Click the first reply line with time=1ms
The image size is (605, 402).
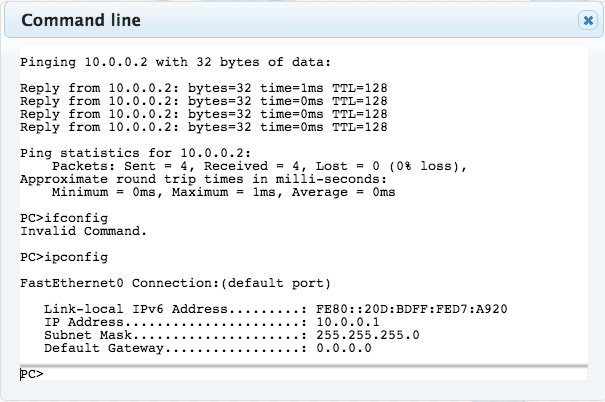(x=204, y=88)
